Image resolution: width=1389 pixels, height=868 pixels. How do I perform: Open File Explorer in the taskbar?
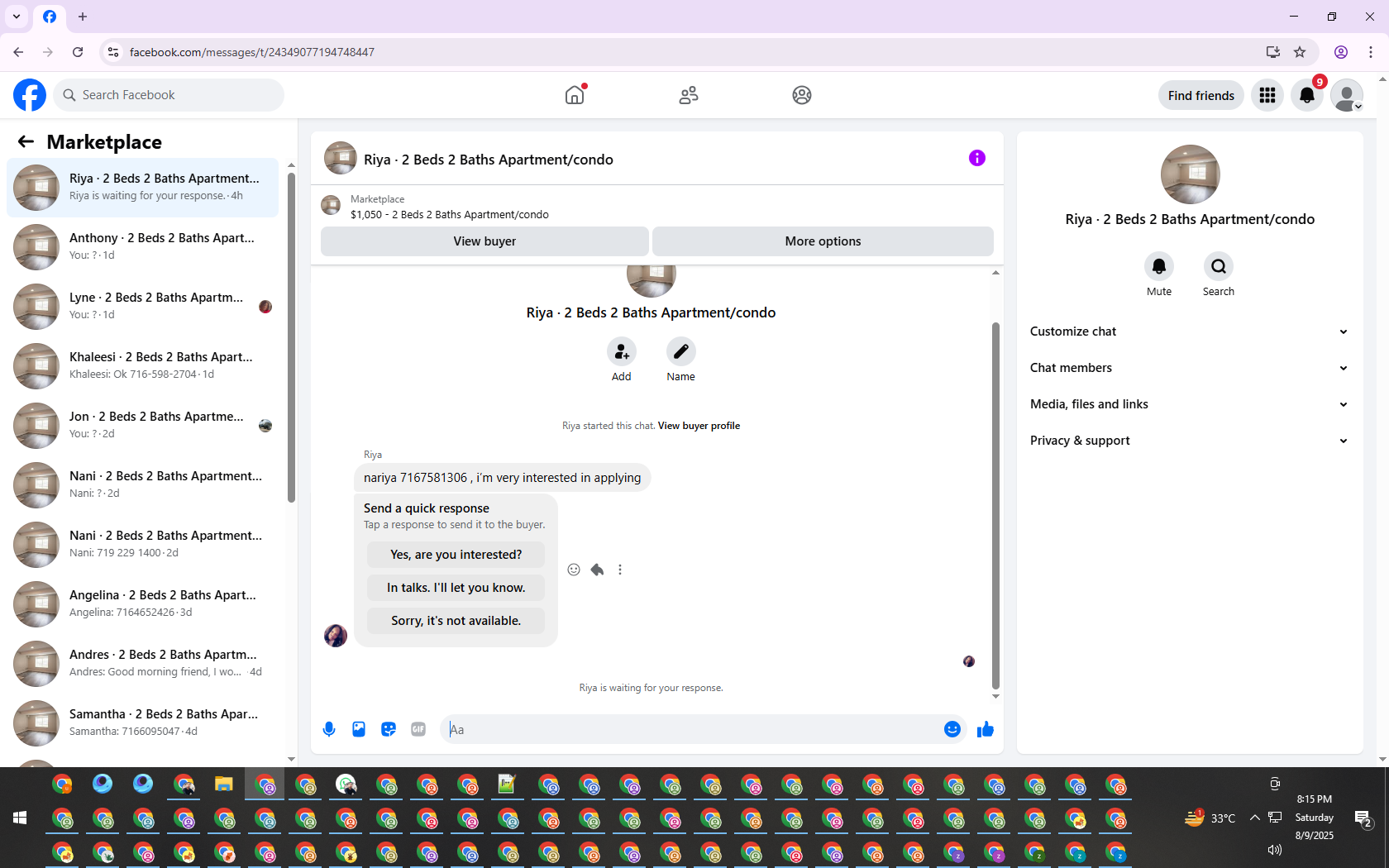(x=224, y=784)
